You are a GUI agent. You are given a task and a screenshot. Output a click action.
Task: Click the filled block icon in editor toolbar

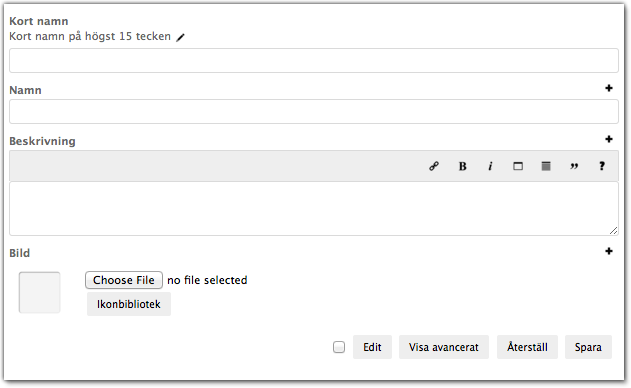click(x=546, y=166)
